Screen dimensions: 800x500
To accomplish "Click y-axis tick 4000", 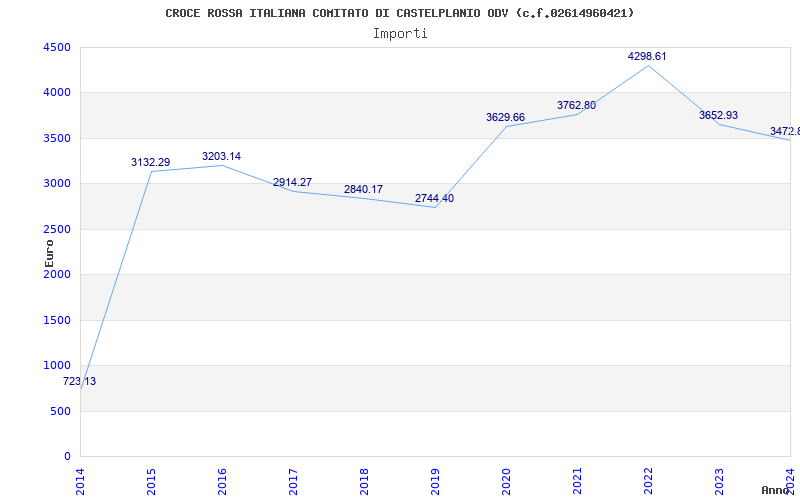I will click(x=57, y=93).
